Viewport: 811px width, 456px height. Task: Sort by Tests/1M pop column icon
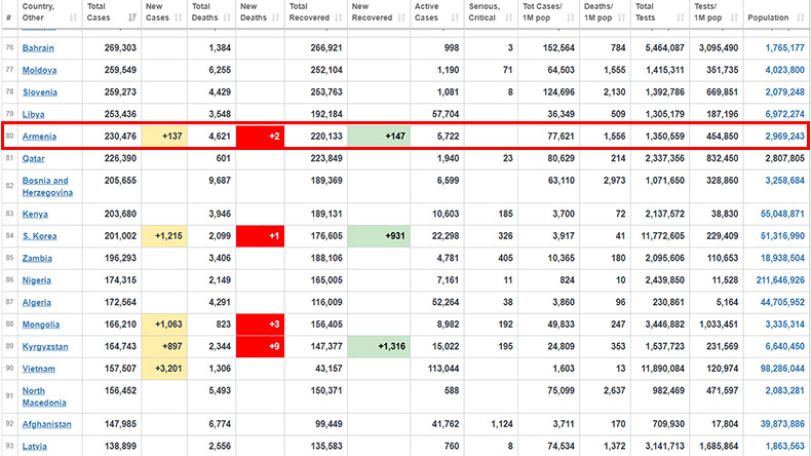(x=734, y=18)
